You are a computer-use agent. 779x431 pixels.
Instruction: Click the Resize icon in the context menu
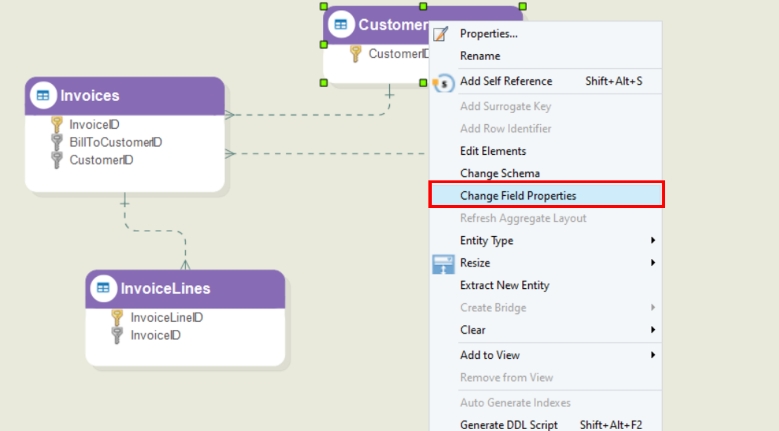pos(442,263)
